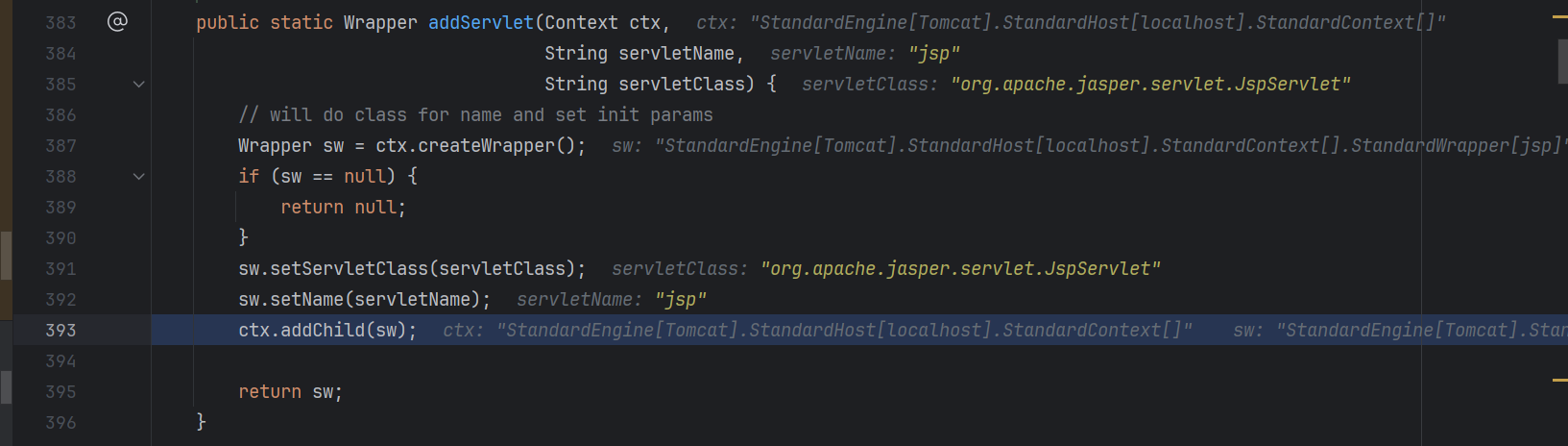This screenshot has height=446, width=1568.
Task: Click line number 387 to set a breakpoint
Action: 60,146
